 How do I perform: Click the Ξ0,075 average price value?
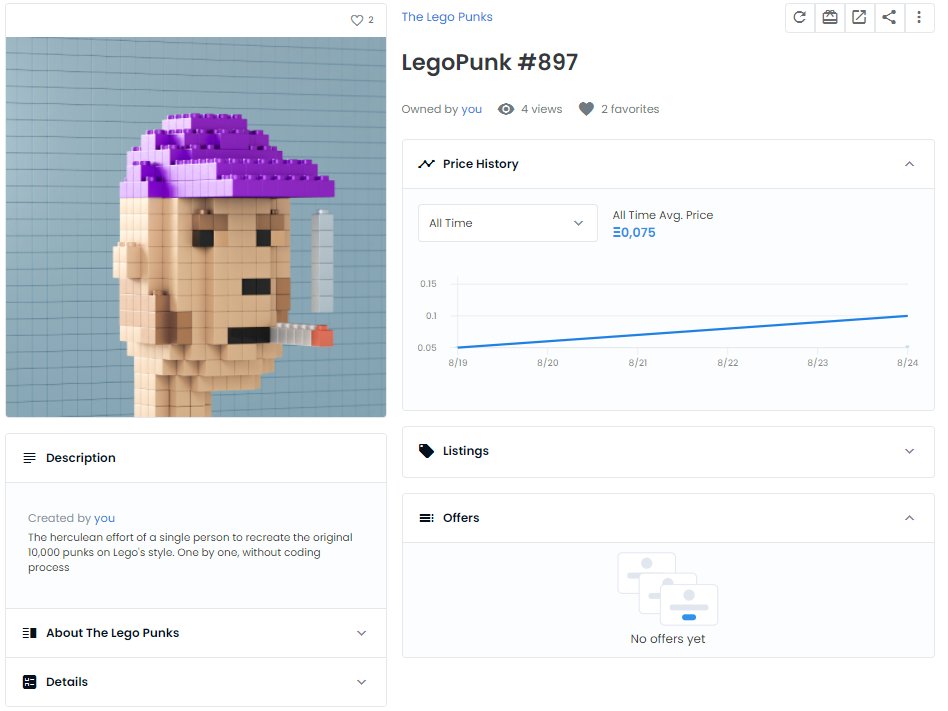click(634, 233)
